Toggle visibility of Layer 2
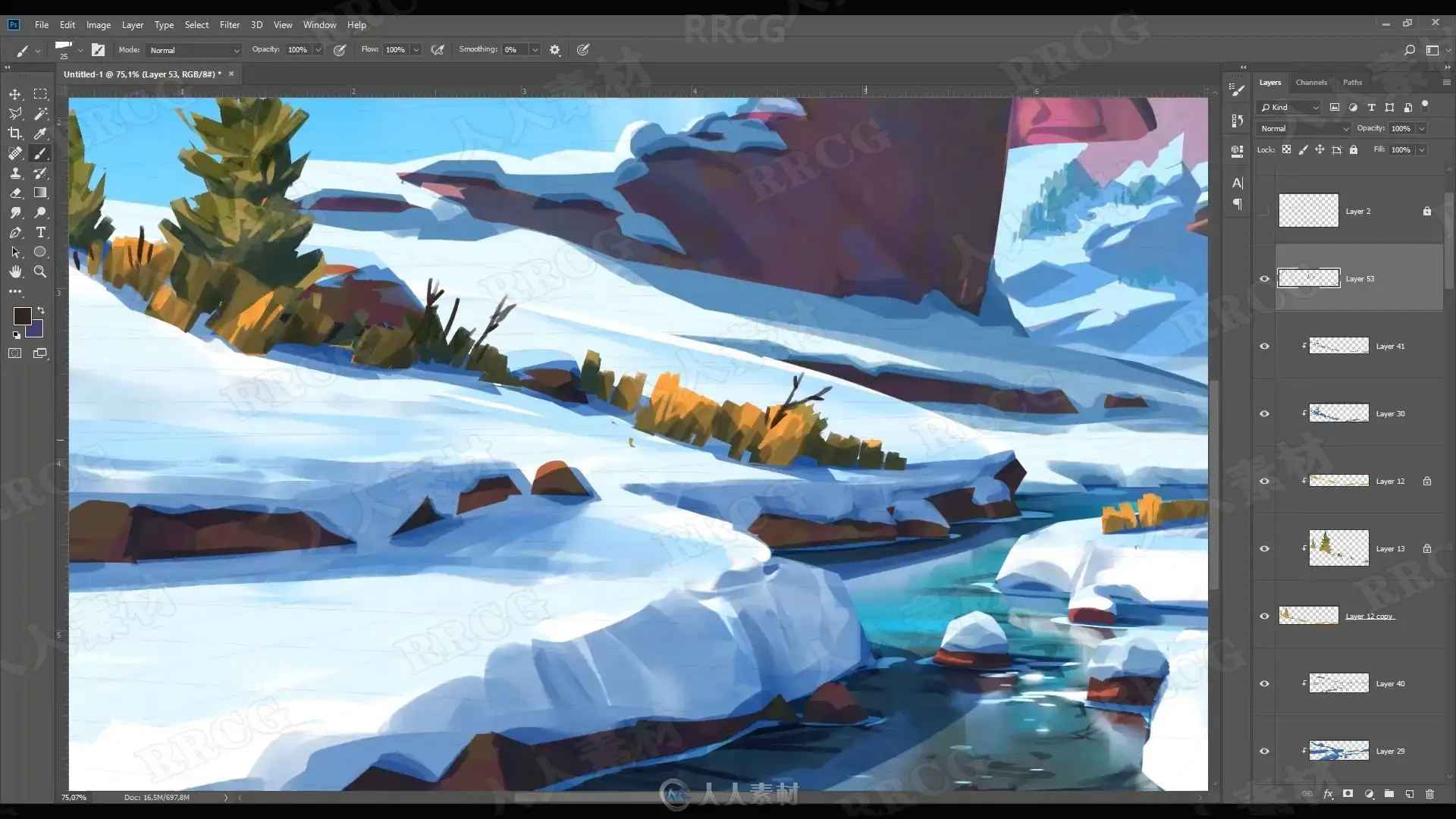Image resolution: width=1456 pixels, height=819 pixels. tap(1264, 211)
